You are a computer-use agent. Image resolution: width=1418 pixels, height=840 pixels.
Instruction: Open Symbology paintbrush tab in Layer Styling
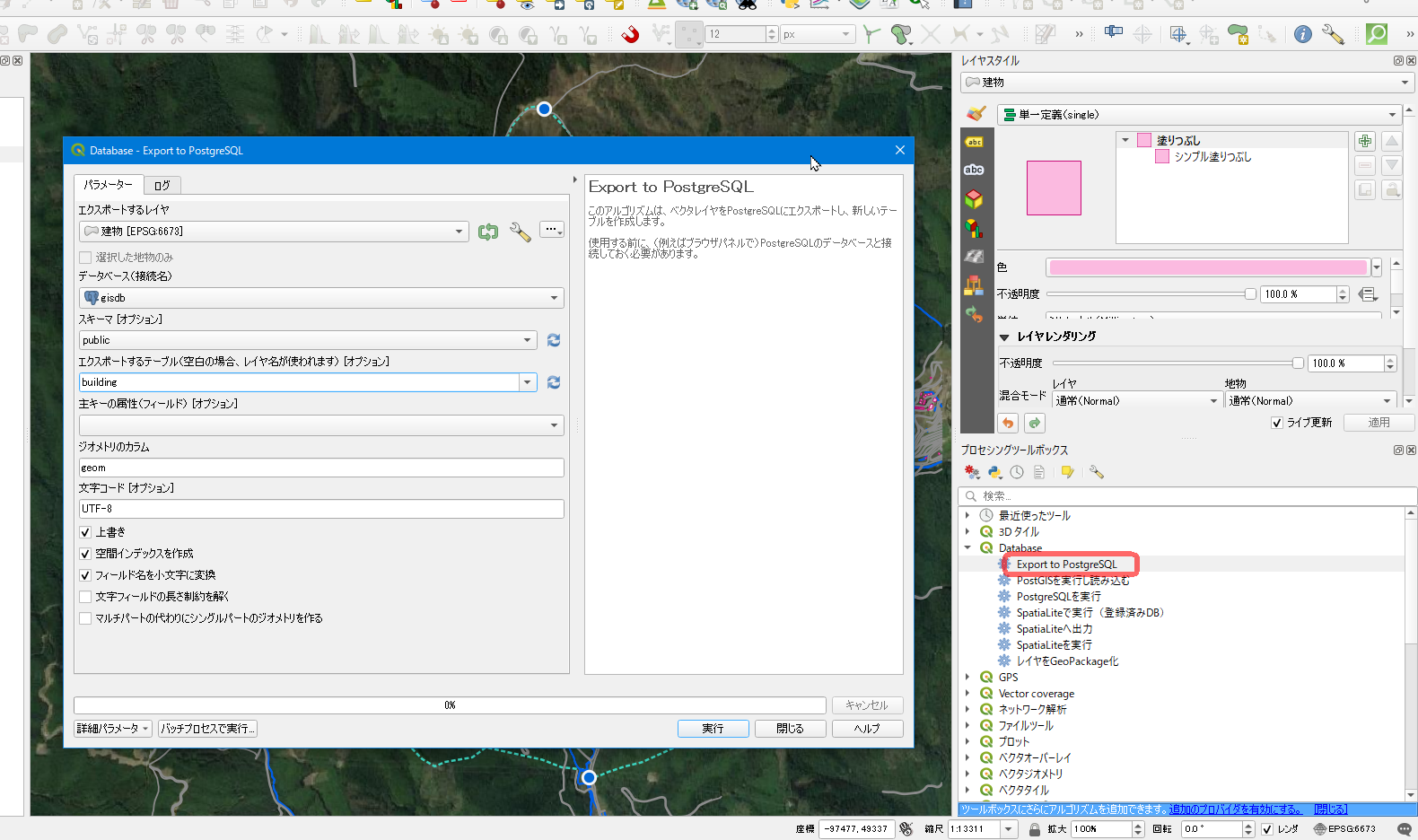[975, 114]
